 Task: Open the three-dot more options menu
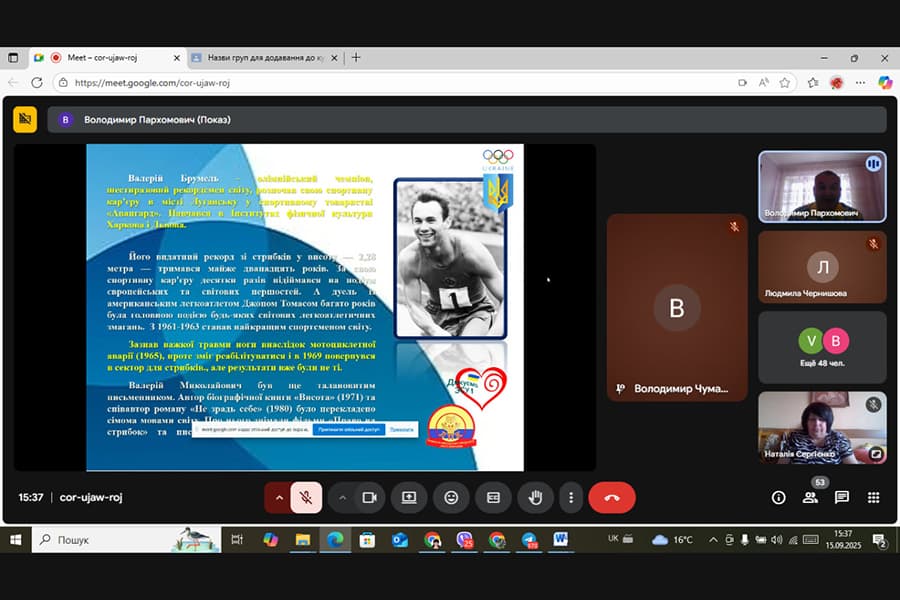pos(571,497)
